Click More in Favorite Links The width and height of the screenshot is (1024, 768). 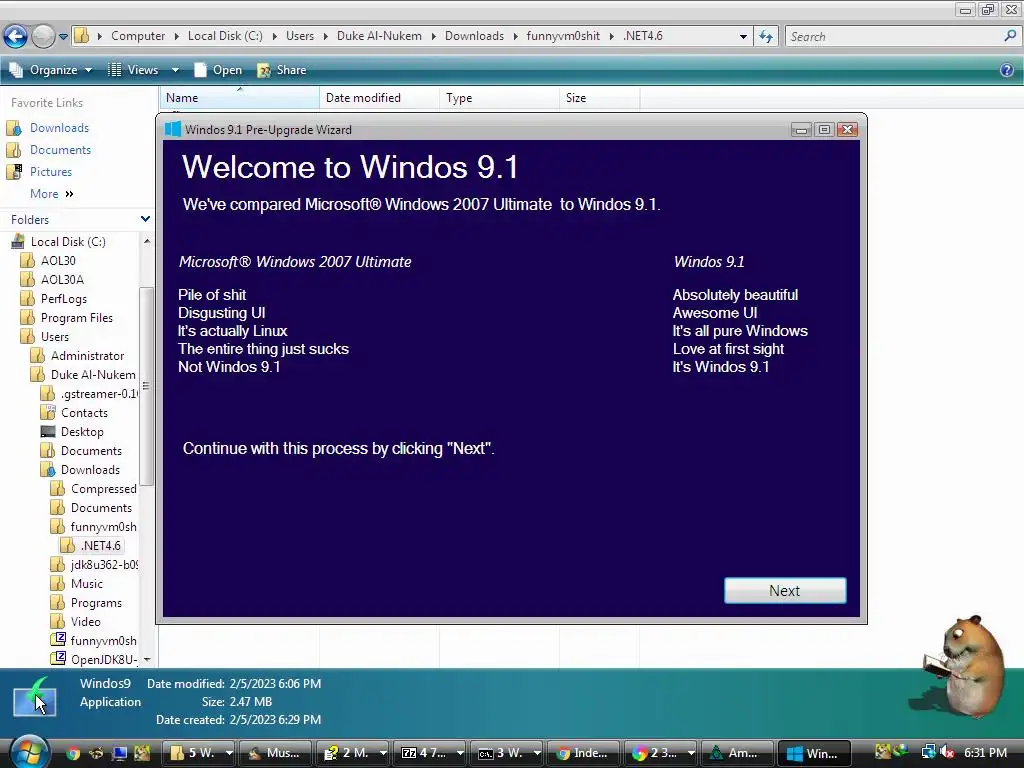pyautogui.click(x=51, y=194)
